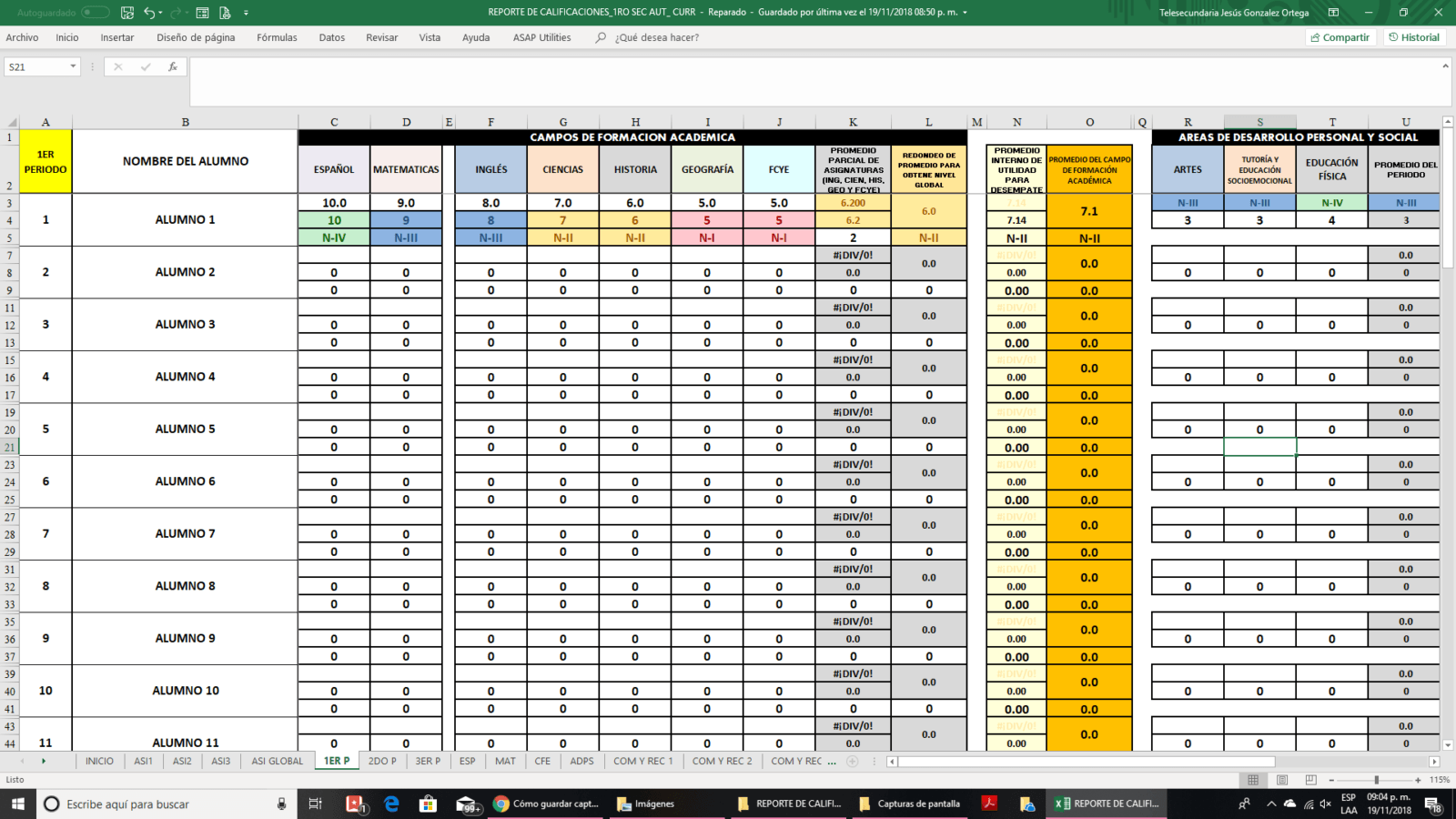The image size is (1456, 819).
Task: Click the Save icon in quick access toolbar
Action: 127,13
